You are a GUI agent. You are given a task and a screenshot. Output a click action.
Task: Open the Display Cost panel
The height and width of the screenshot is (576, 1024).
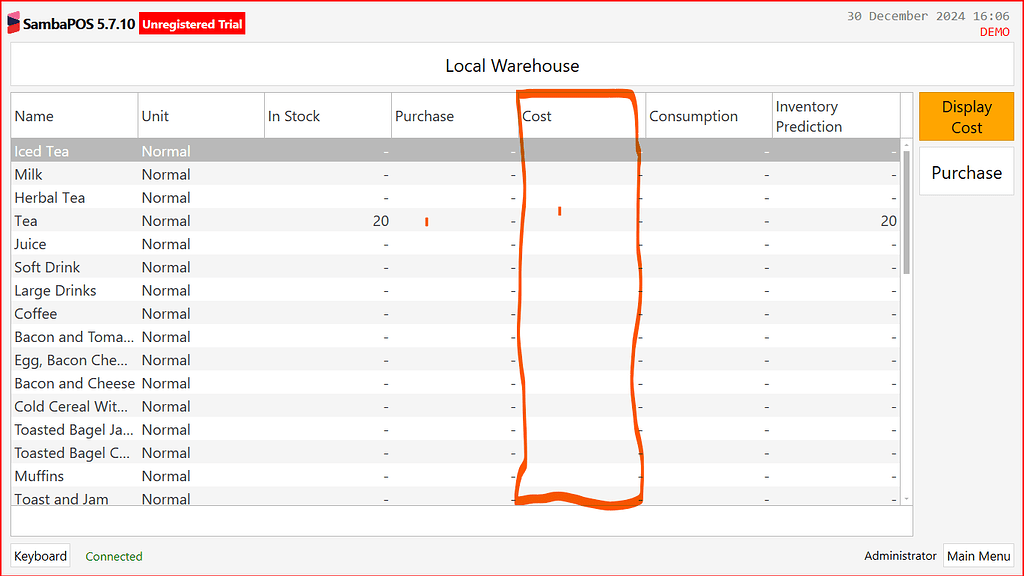(965, 116)
